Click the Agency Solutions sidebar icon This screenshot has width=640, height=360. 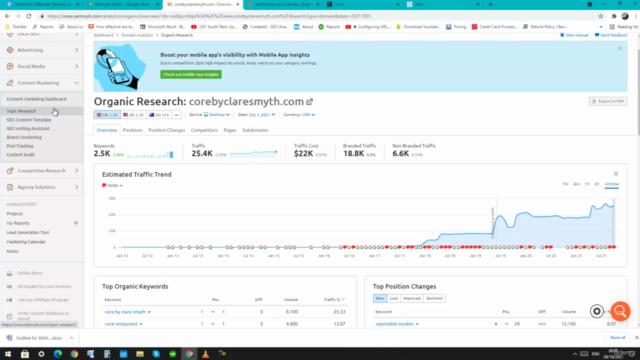coord(10,187)
